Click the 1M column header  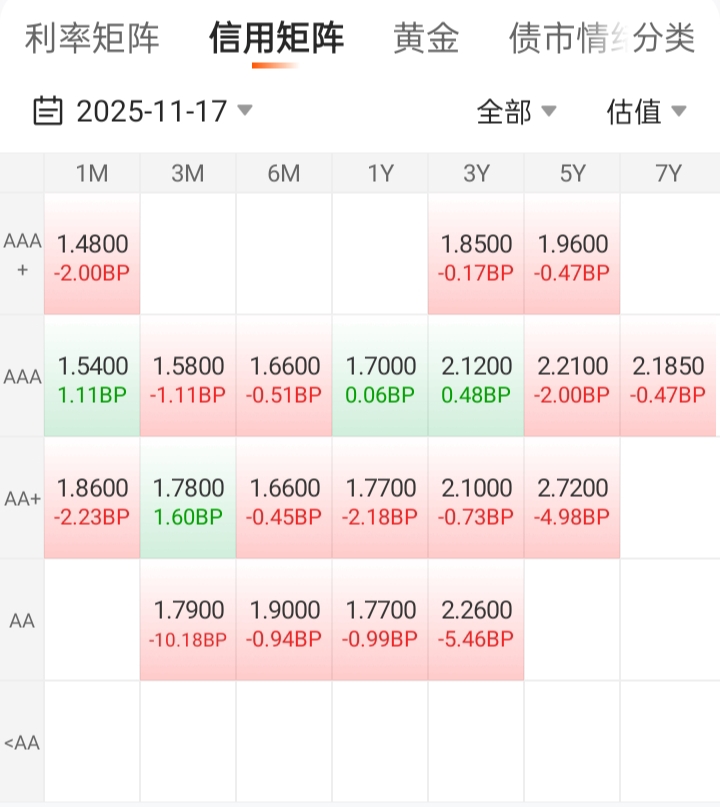[92, 173]
